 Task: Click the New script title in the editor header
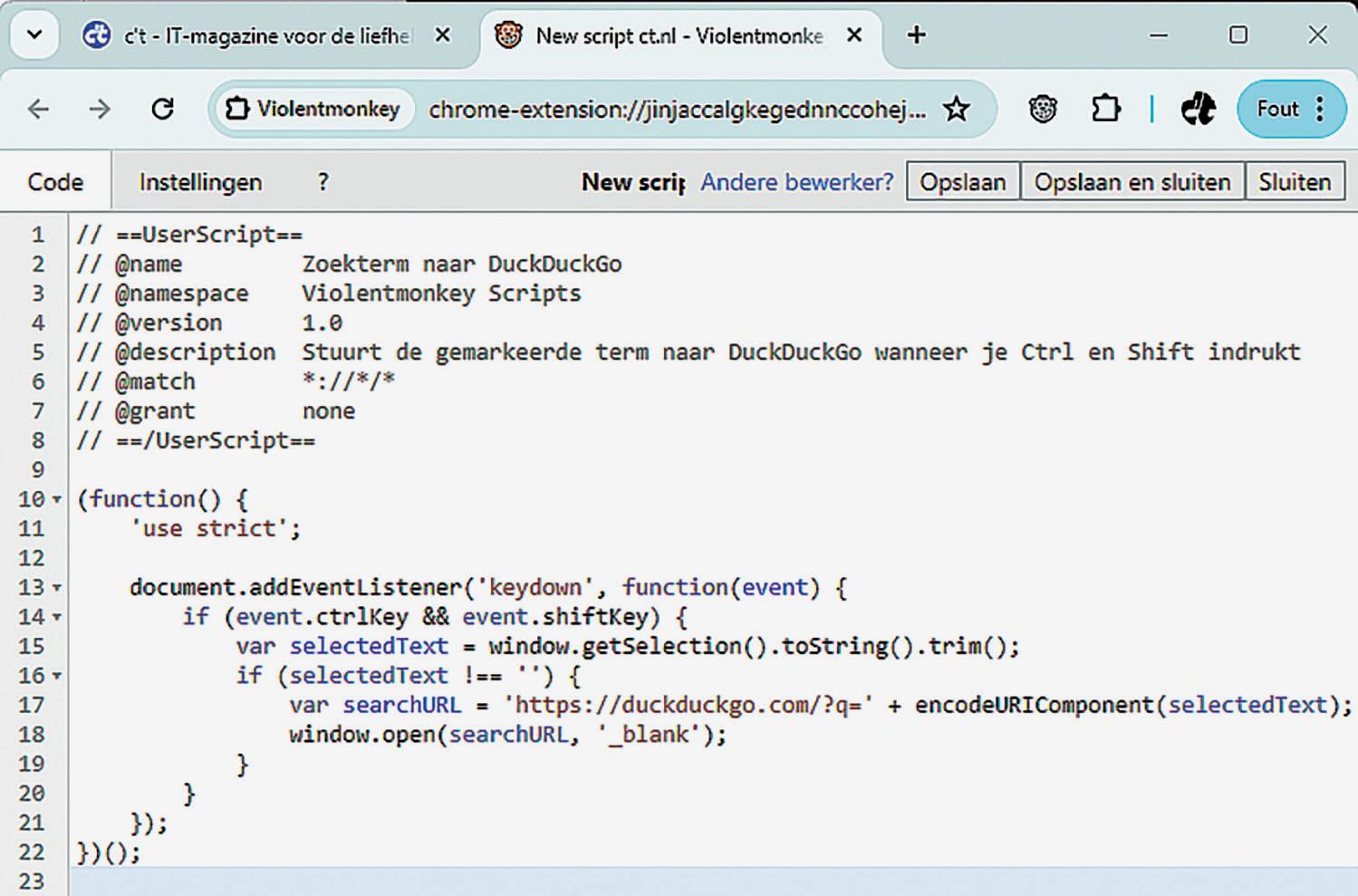(633, 182)
